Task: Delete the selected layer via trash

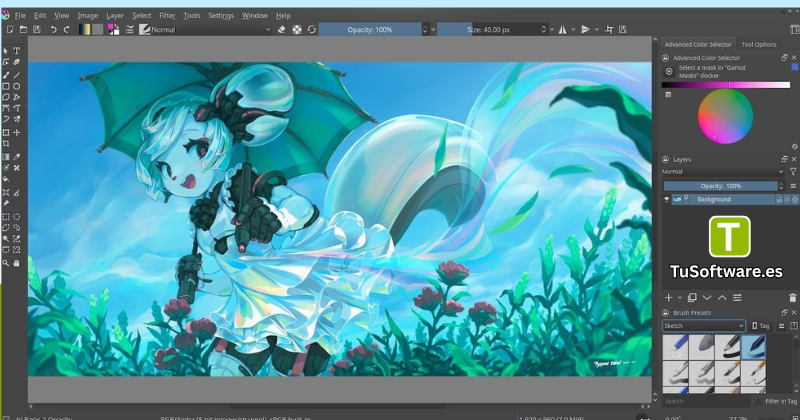Action: point(792,298)
